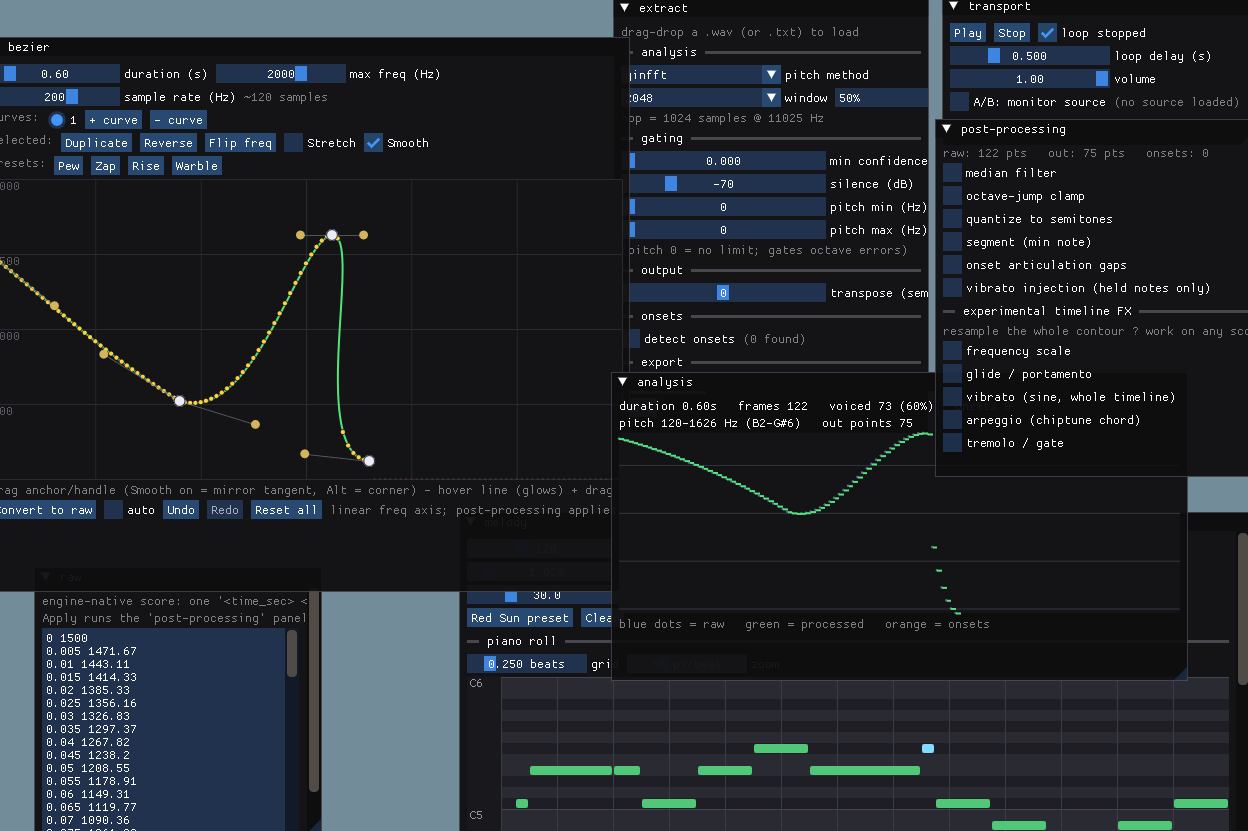This screenshot has width=1248, height=831.
Task: Click yellow handle right of peak anchor
Action: coord(363,235)
